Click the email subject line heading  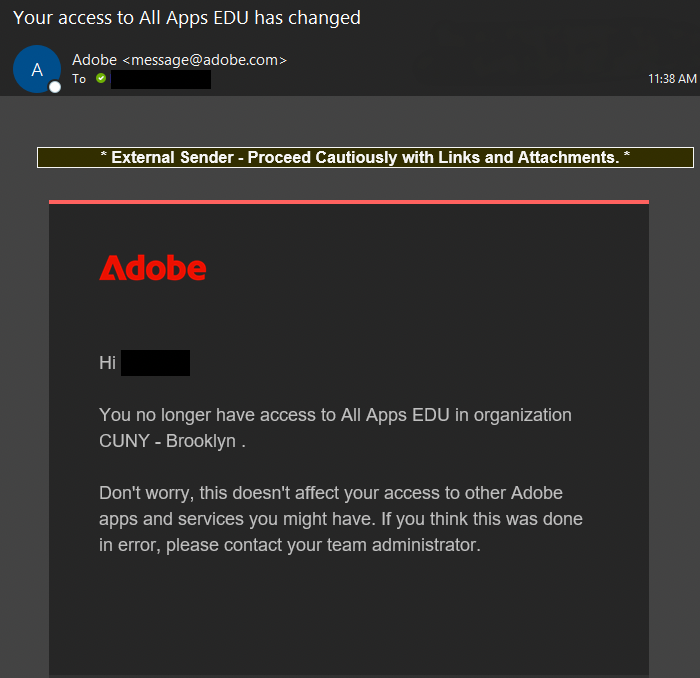click(187, 17)
